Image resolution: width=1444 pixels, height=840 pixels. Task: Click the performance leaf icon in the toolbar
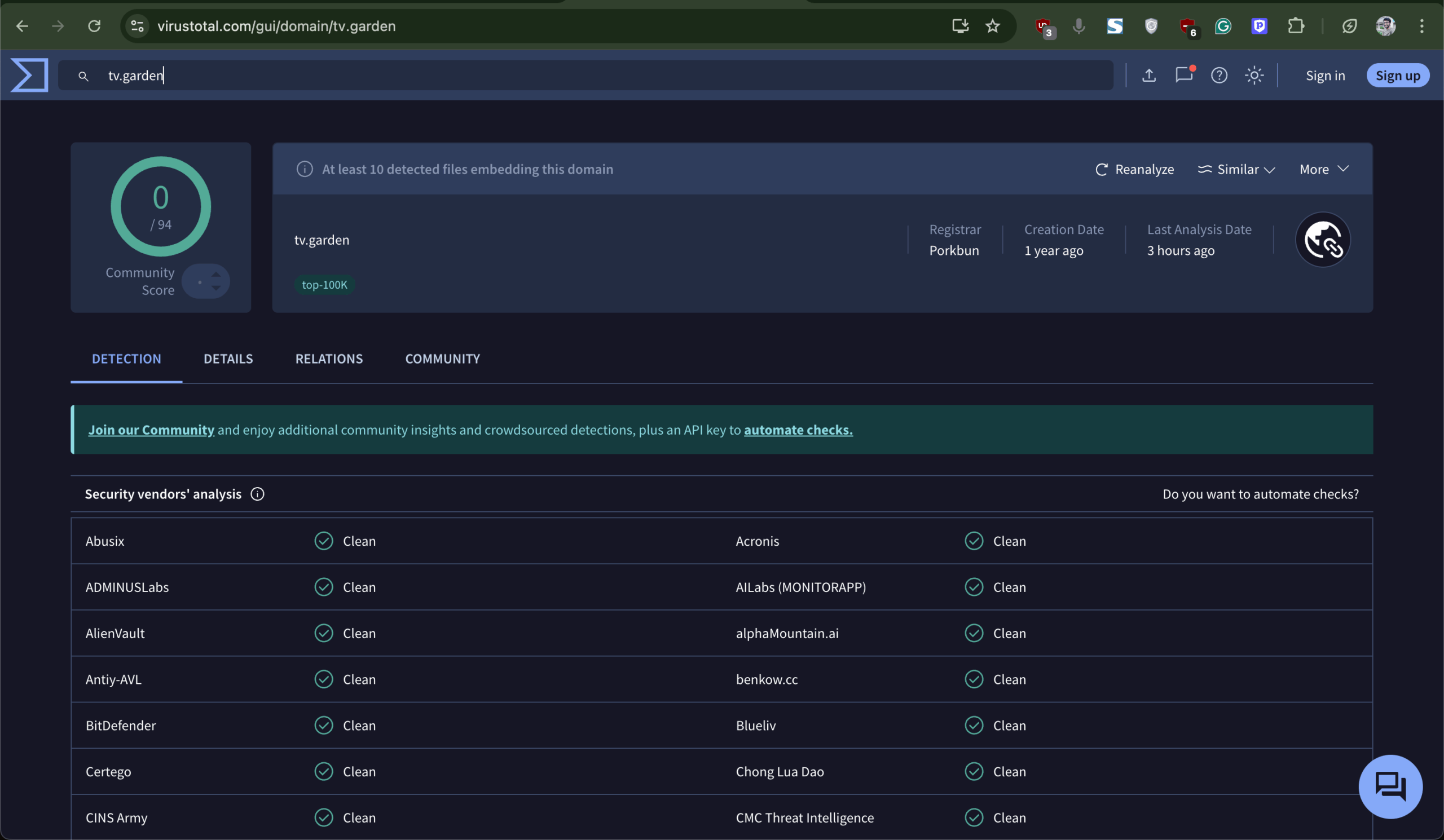(x=1349, y=26)
